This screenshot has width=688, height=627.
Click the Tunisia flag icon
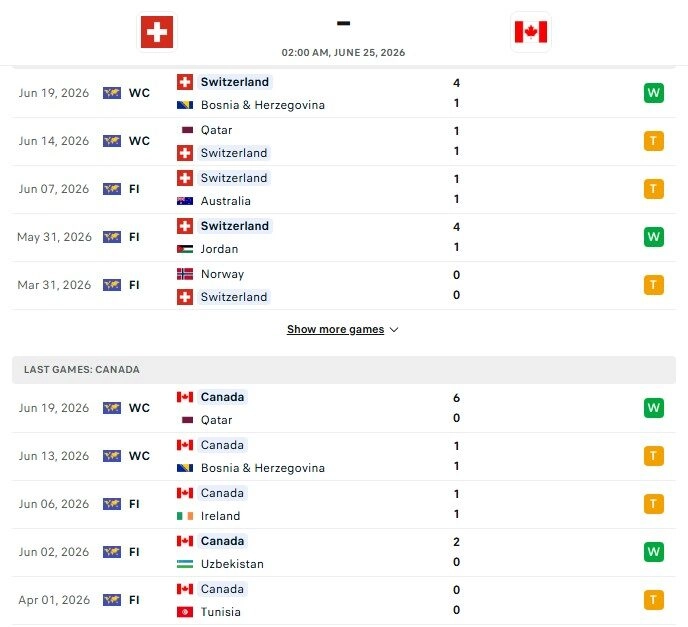click(185, 612)
